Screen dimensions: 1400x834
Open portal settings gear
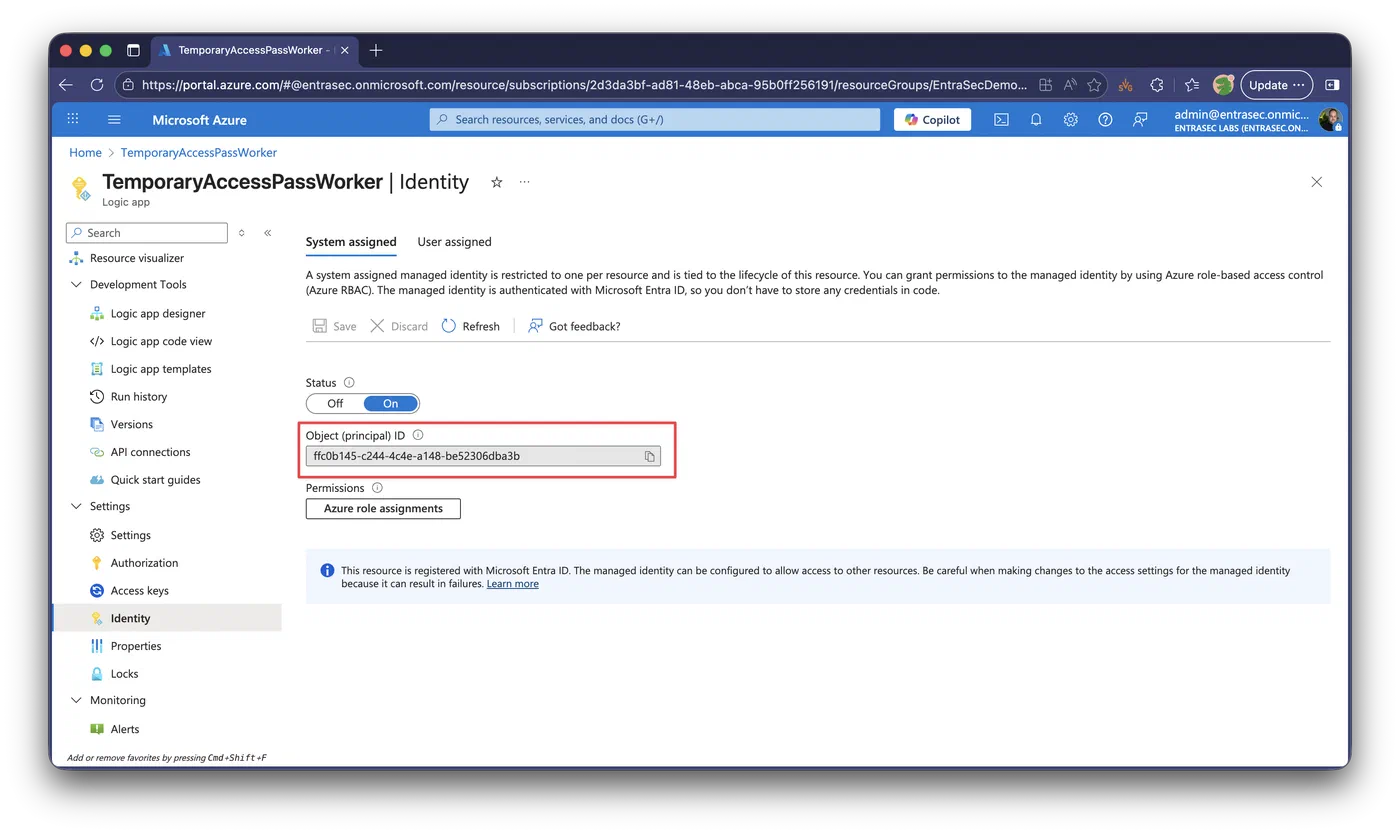tap(1071, 119)
